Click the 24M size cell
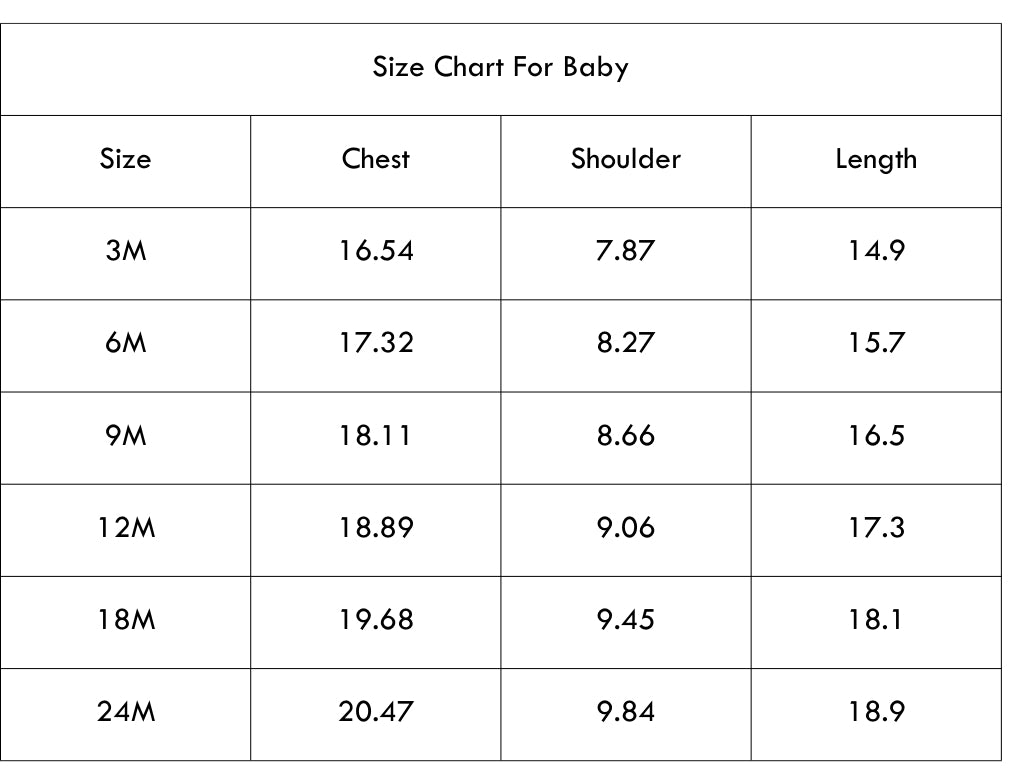Viewport: 1024px width, 768px height. (x=126, y=712)
